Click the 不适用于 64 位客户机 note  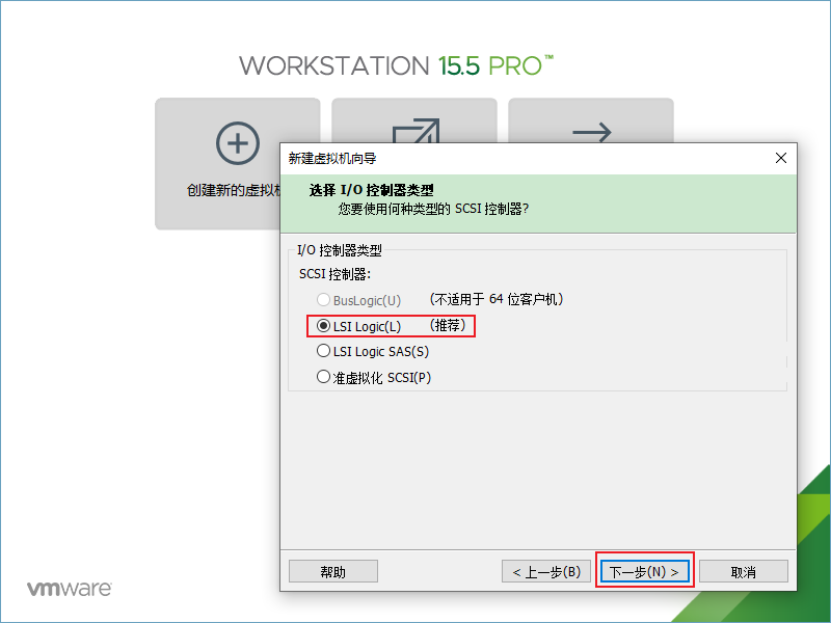[x=496, y=299]
